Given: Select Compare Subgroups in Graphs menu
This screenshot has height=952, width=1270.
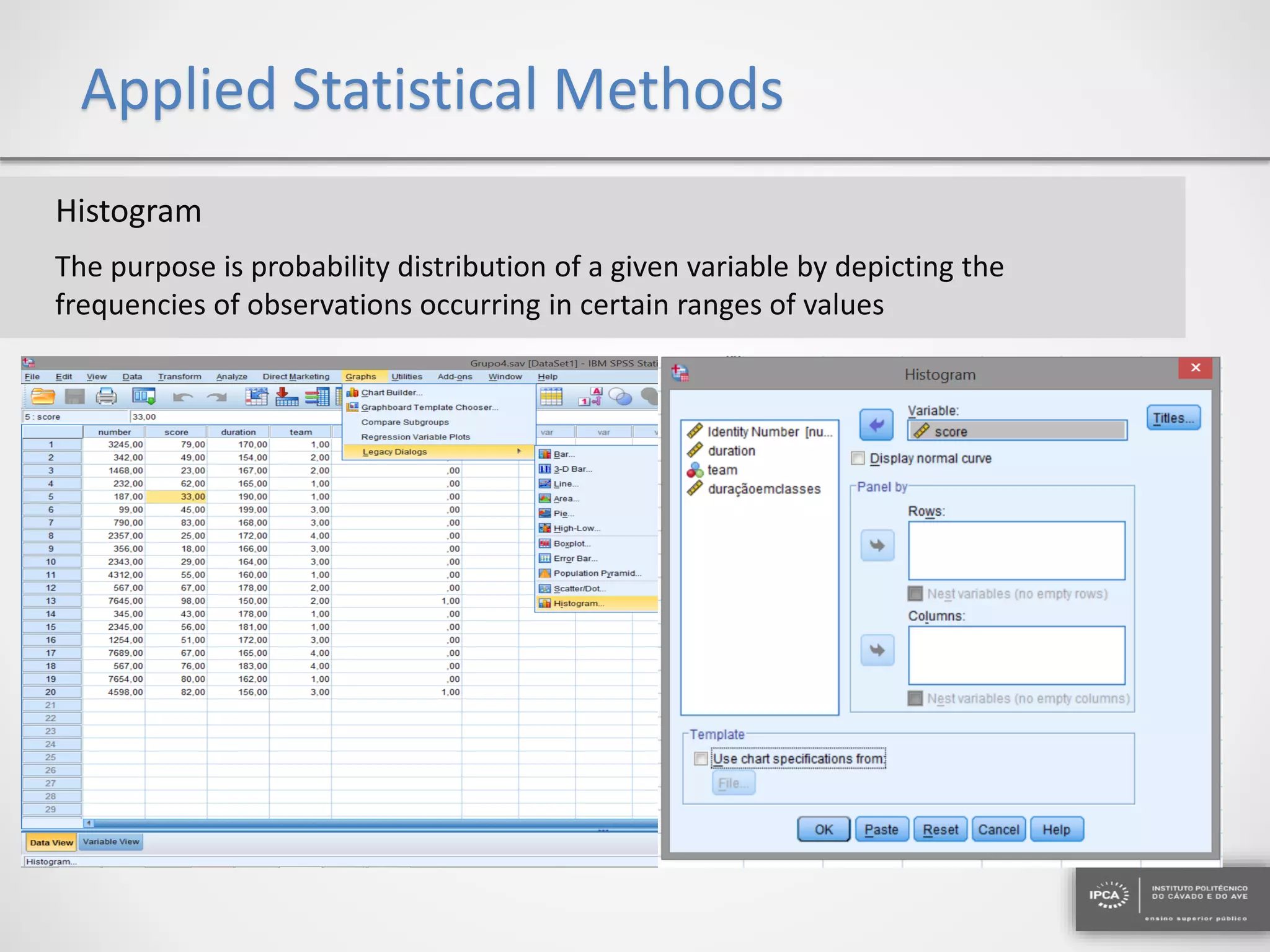Looking at the screenshot, I should click(x=405, y=422).
